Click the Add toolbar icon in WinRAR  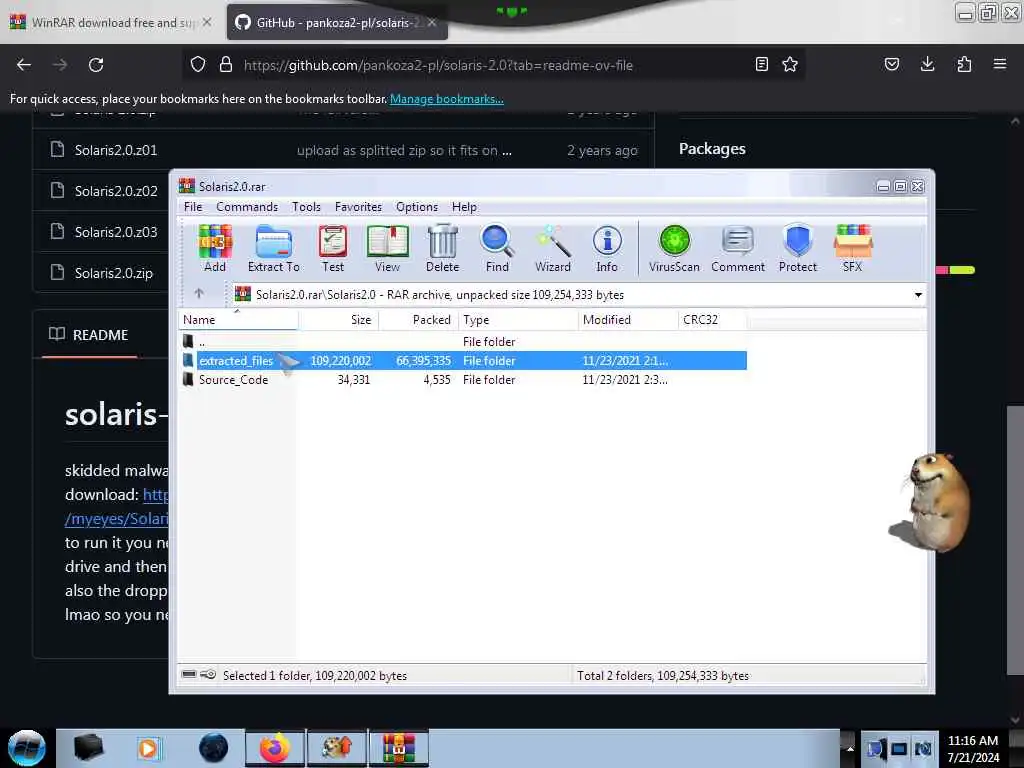tap(215, 248)
